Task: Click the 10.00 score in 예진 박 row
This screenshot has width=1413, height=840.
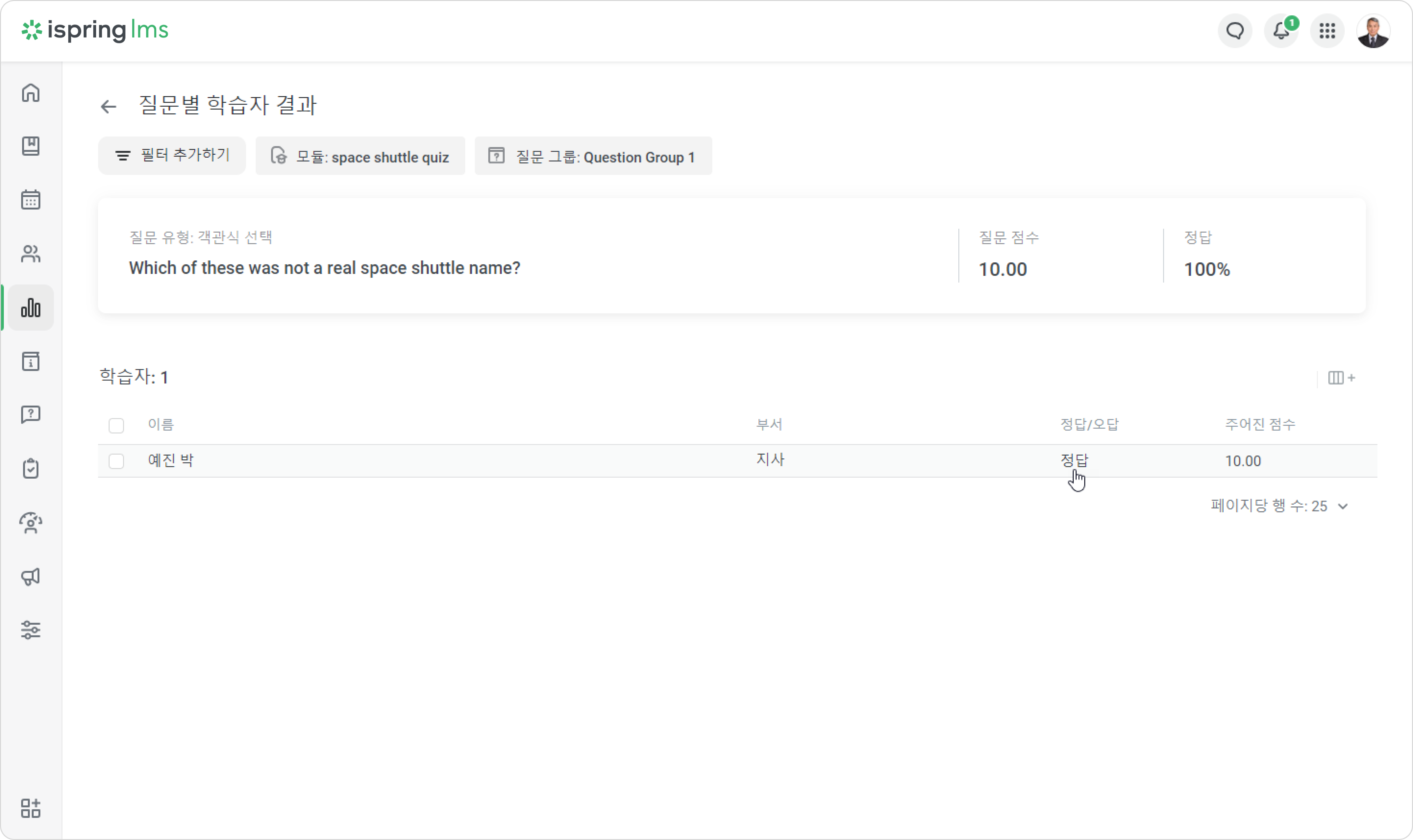Action: click(1243, 461)
